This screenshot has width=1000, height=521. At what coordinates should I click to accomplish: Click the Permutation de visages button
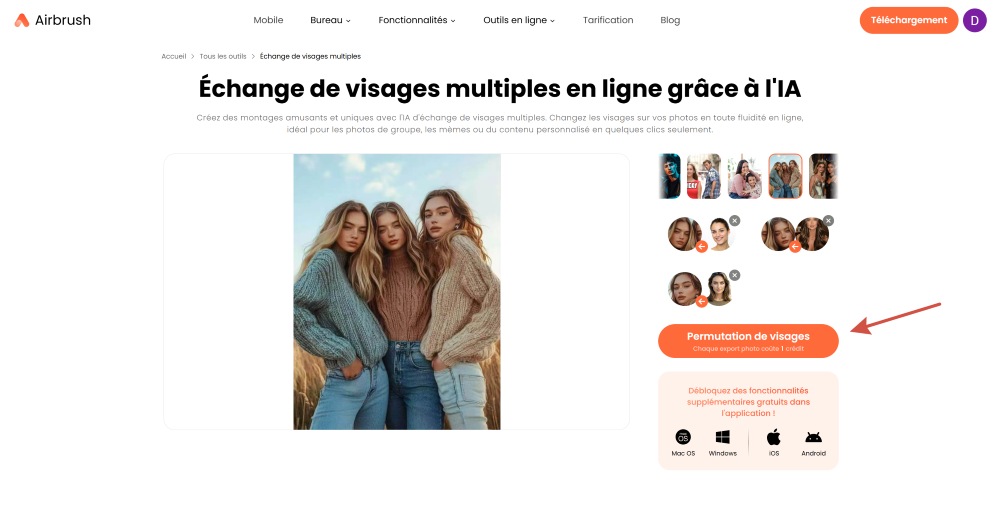(x=748, y=341)
